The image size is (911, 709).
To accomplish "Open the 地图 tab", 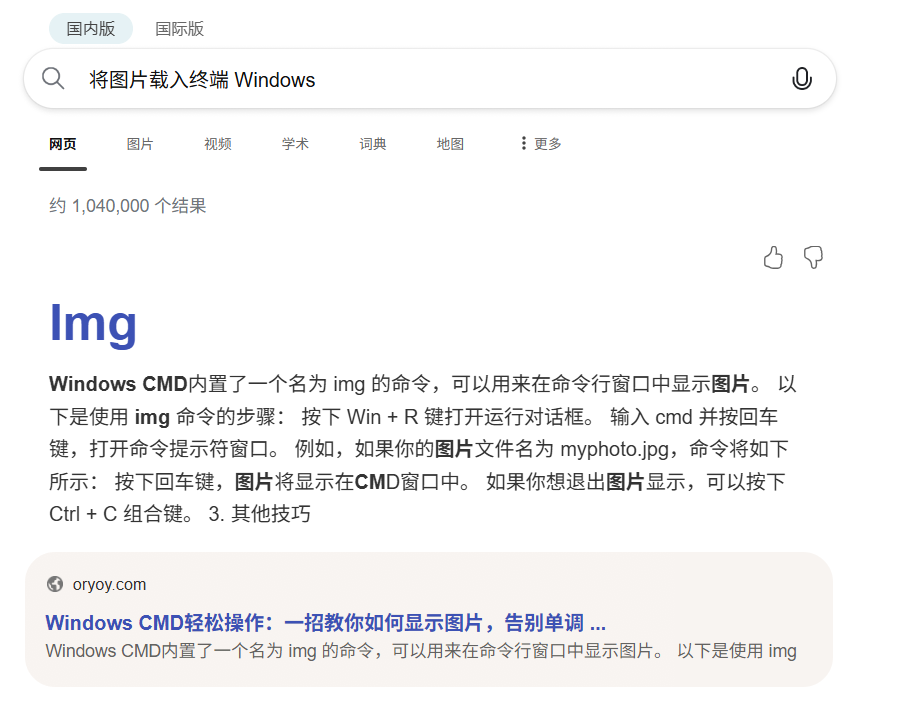I will (450, 144).
